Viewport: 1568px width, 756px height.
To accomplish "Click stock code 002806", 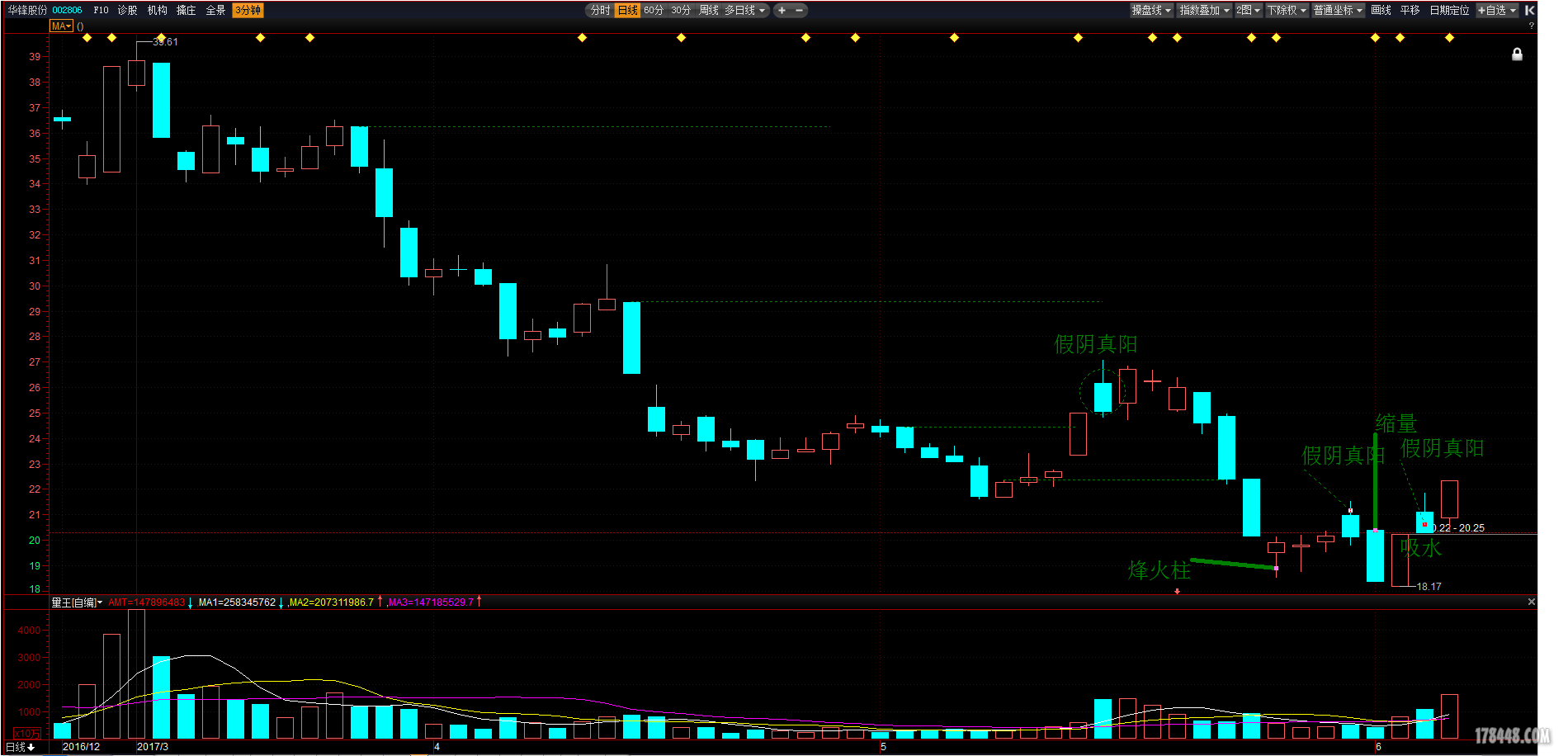I will tap(67, 10).
